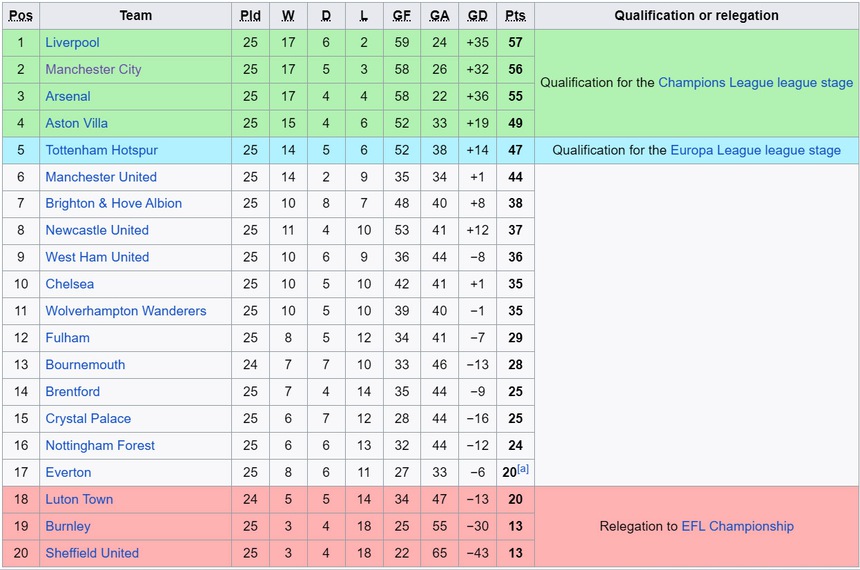Select the Wolverhampton Wanderers link
This screenshot has width=860, height=570.
tap(125, 311)
